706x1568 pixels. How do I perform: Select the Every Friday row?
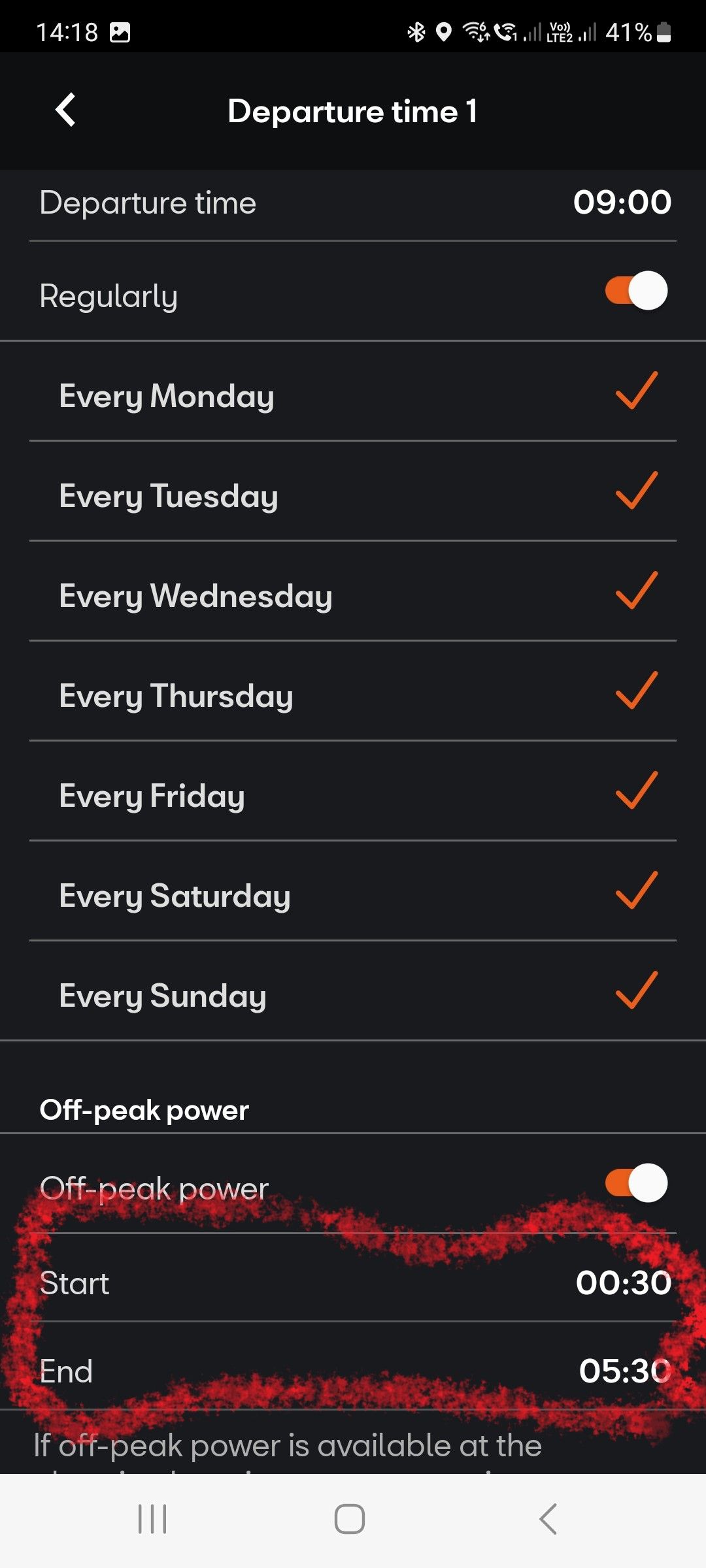tap(353, 796)
